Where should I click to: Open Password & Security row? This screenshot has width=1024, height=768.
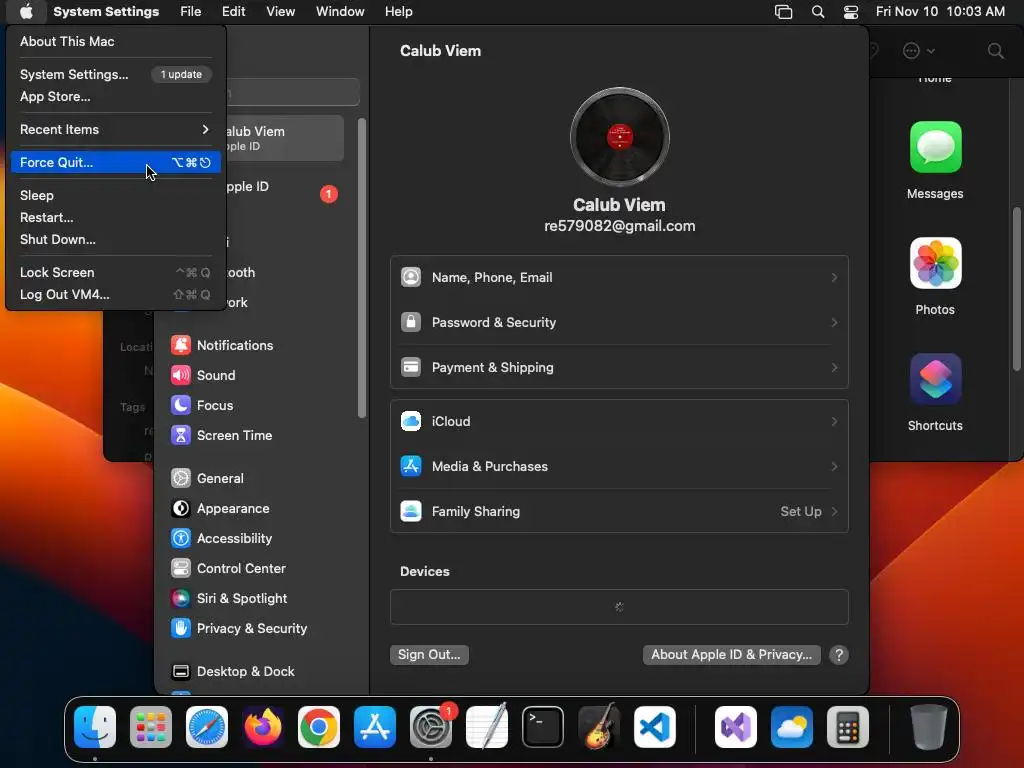(619, 323)
